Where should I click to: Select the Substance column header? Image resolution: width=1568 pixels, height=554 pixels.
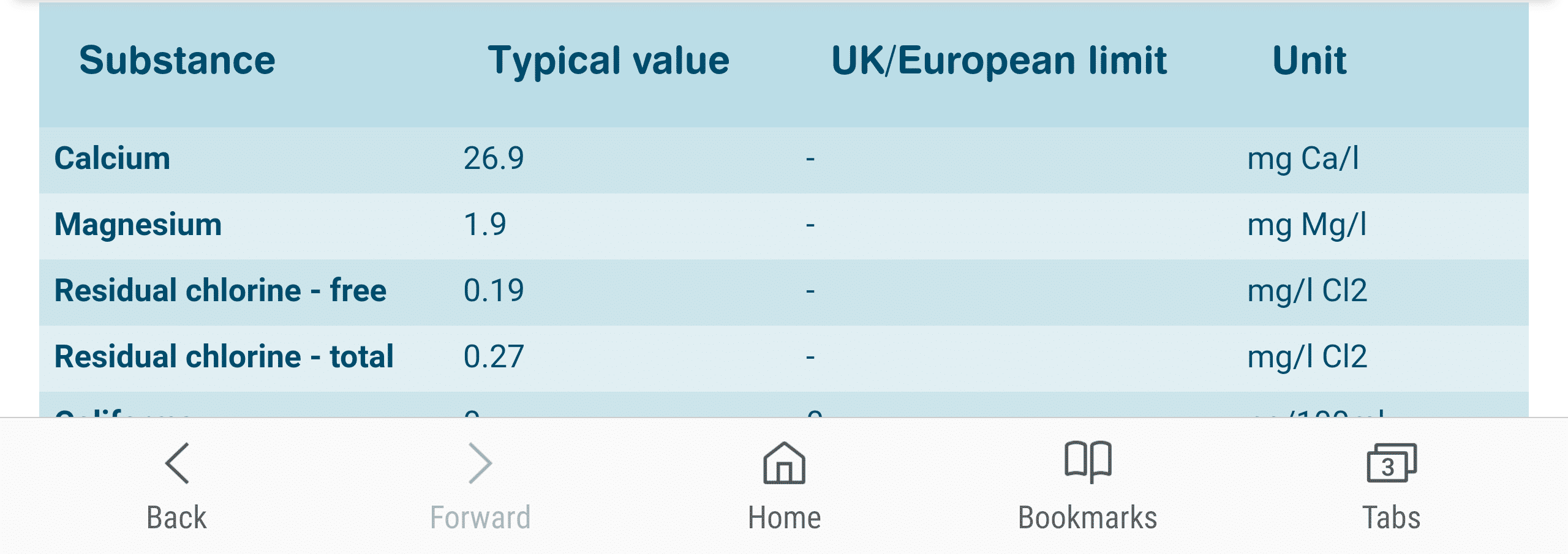[x=177, y=61]
